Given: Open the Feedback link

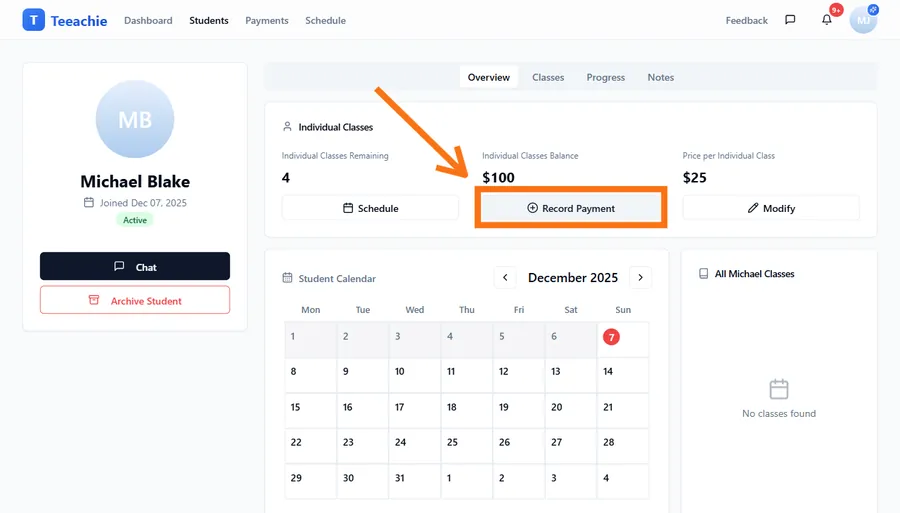Looking at the screenshot, I should [747, 20].
